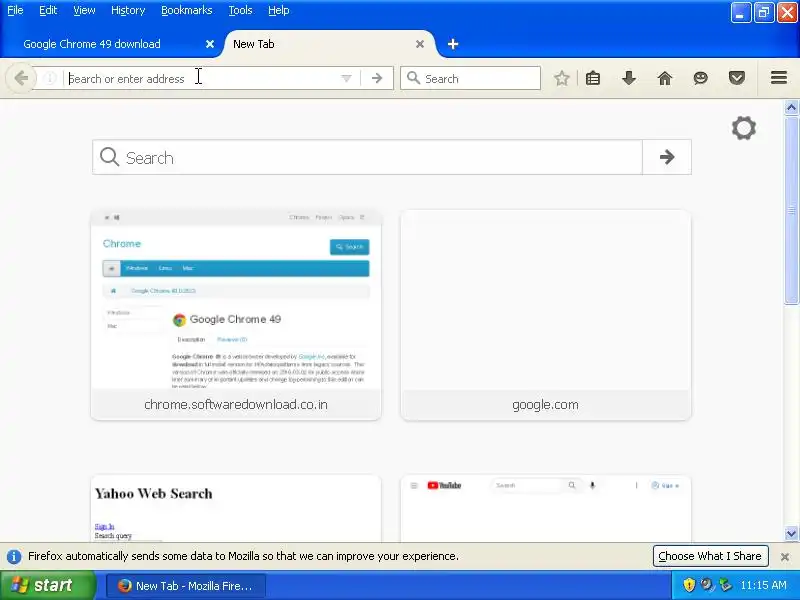800x600 pixels.
Task: Open the address bar history dropdown
Action: click(x=346, y=79)
